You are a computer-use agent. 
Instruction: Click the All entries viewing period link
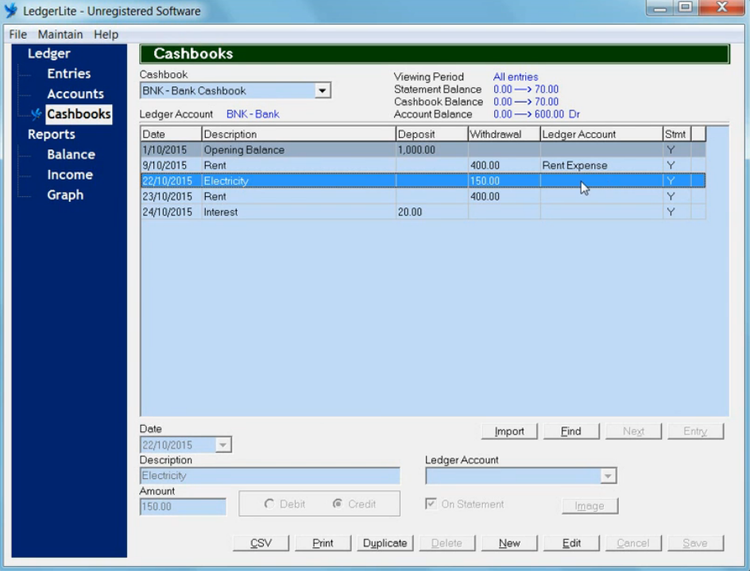515,77
